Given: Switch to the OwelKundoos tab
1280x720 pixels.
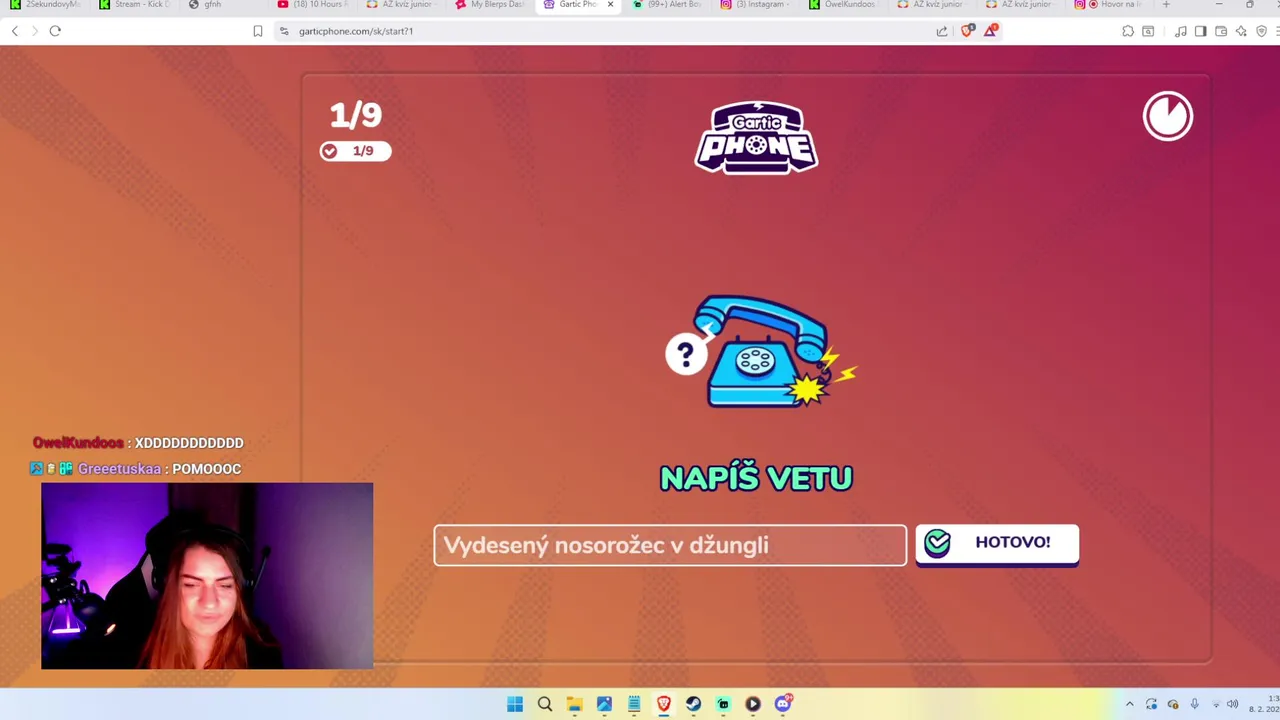Looking at the screenshot, I should [x=845, y=5].
